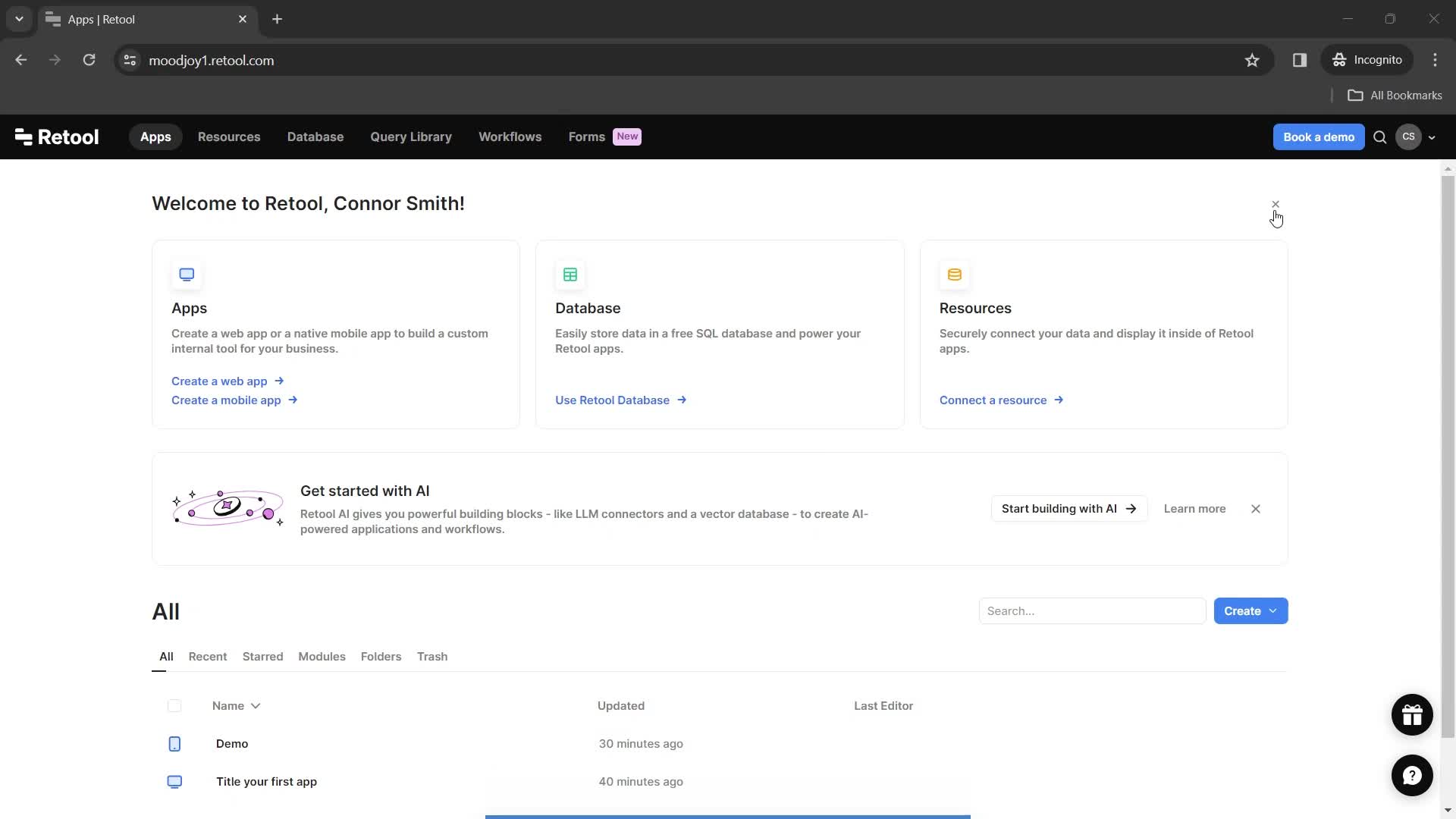Image resolution: width=1456 pixels, height=819 pixels.
Task: Expand the Create button dropdown
Action: [1273, 611]
